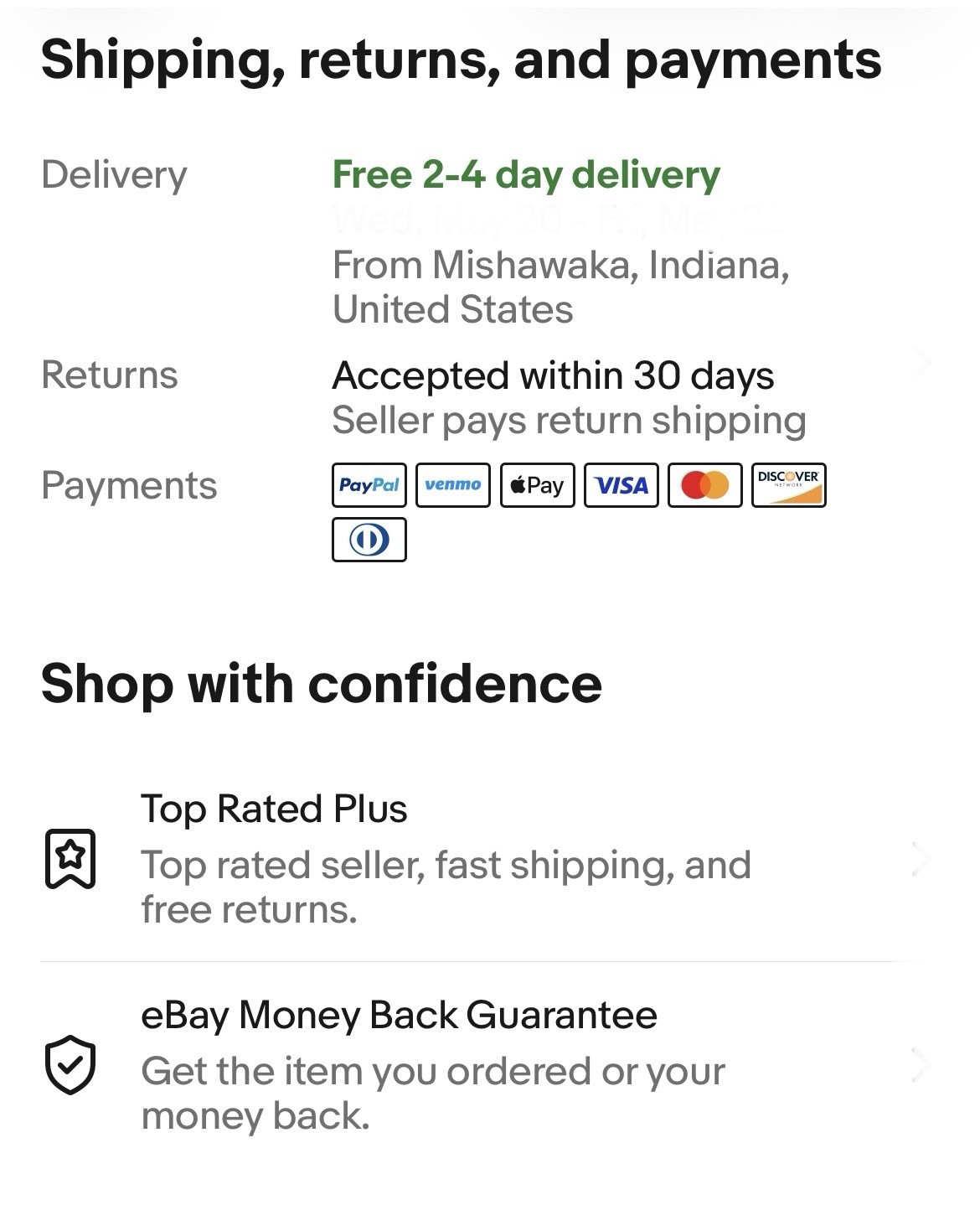Tap the Mastercard icon
Screen dimensions: 980x1205
(704, 485)
